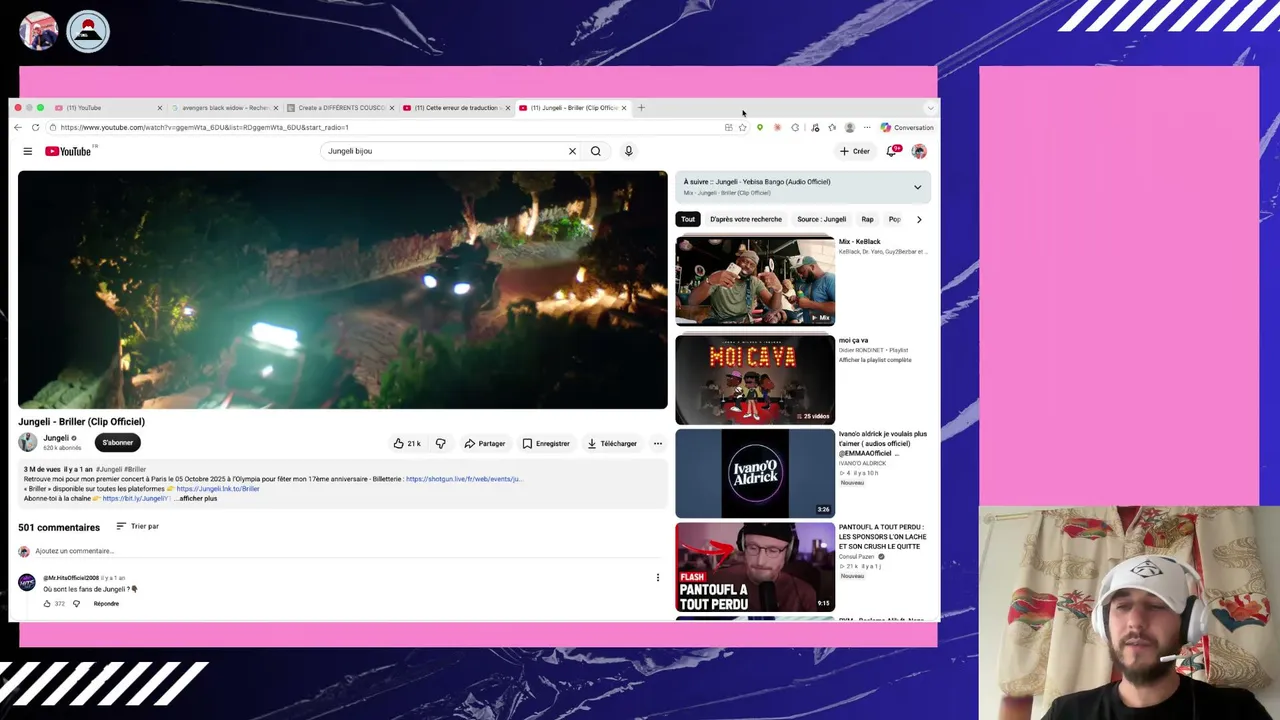Select the 'Tout' filter chip
Screen dimensions: 1280x720
688,219
